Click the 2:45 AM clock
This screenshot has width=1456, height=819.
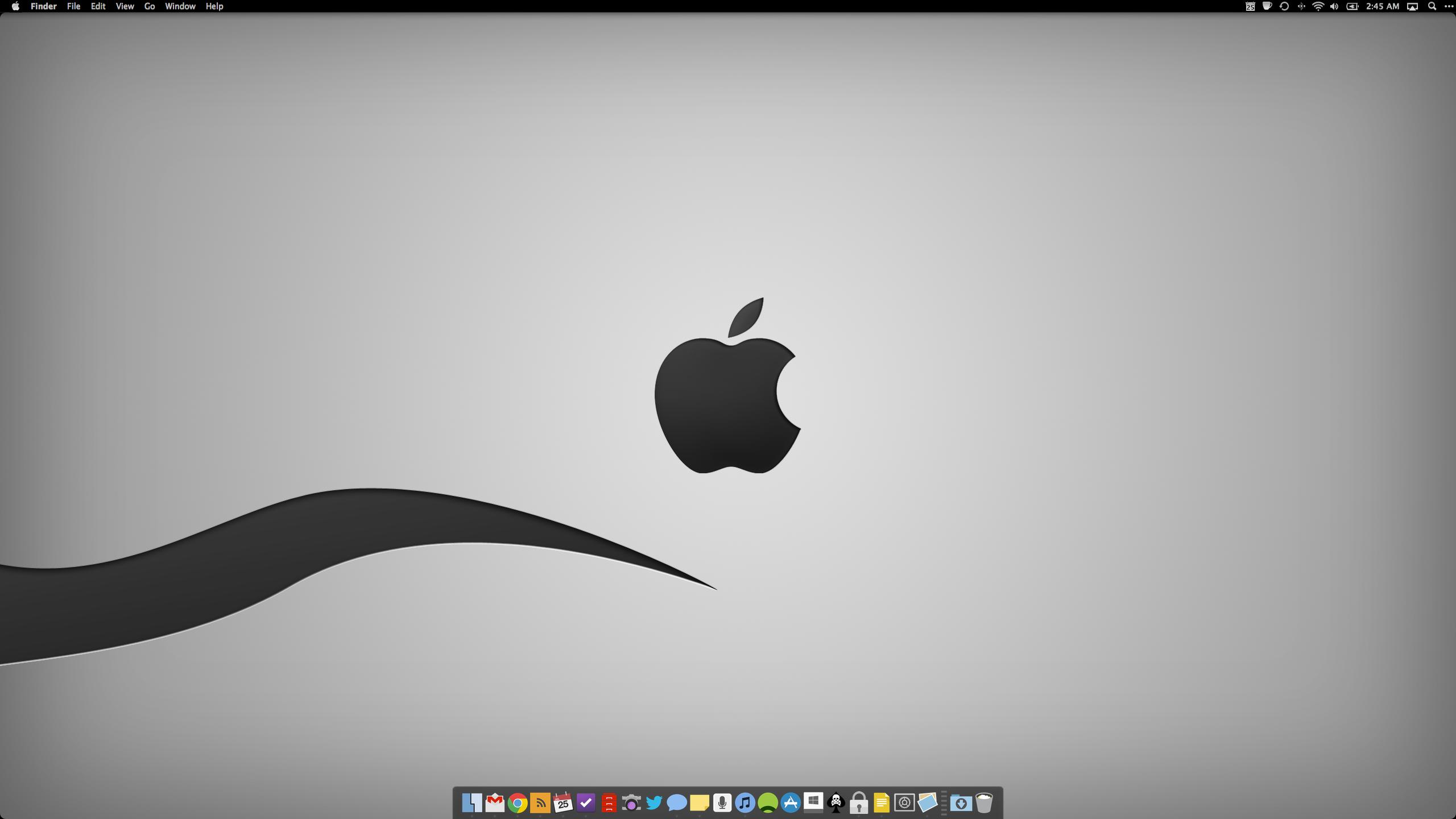click(x=1382, y=6)
